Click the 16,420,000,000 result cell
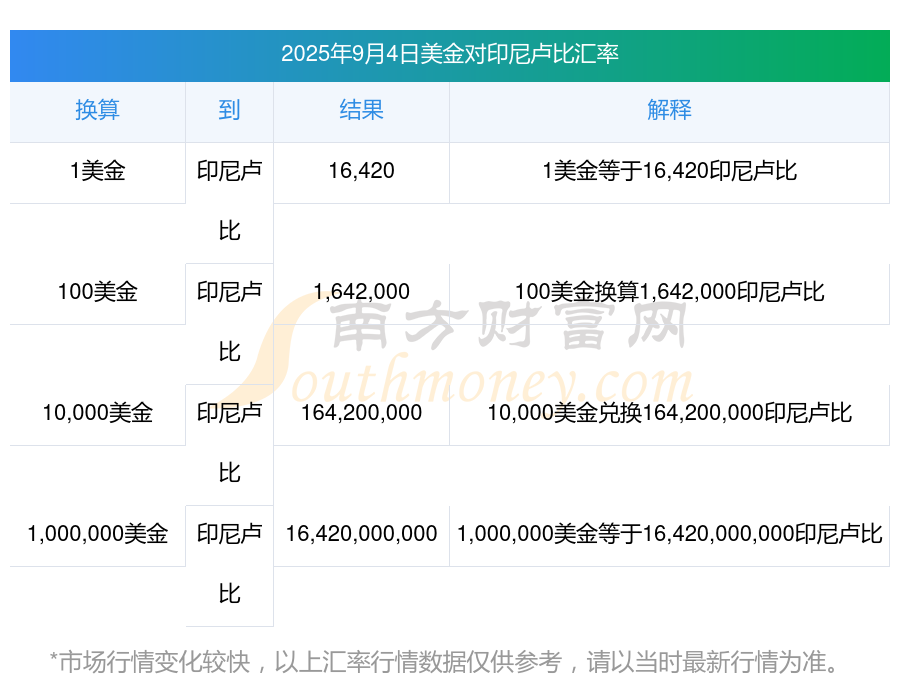 pos(361,534)
